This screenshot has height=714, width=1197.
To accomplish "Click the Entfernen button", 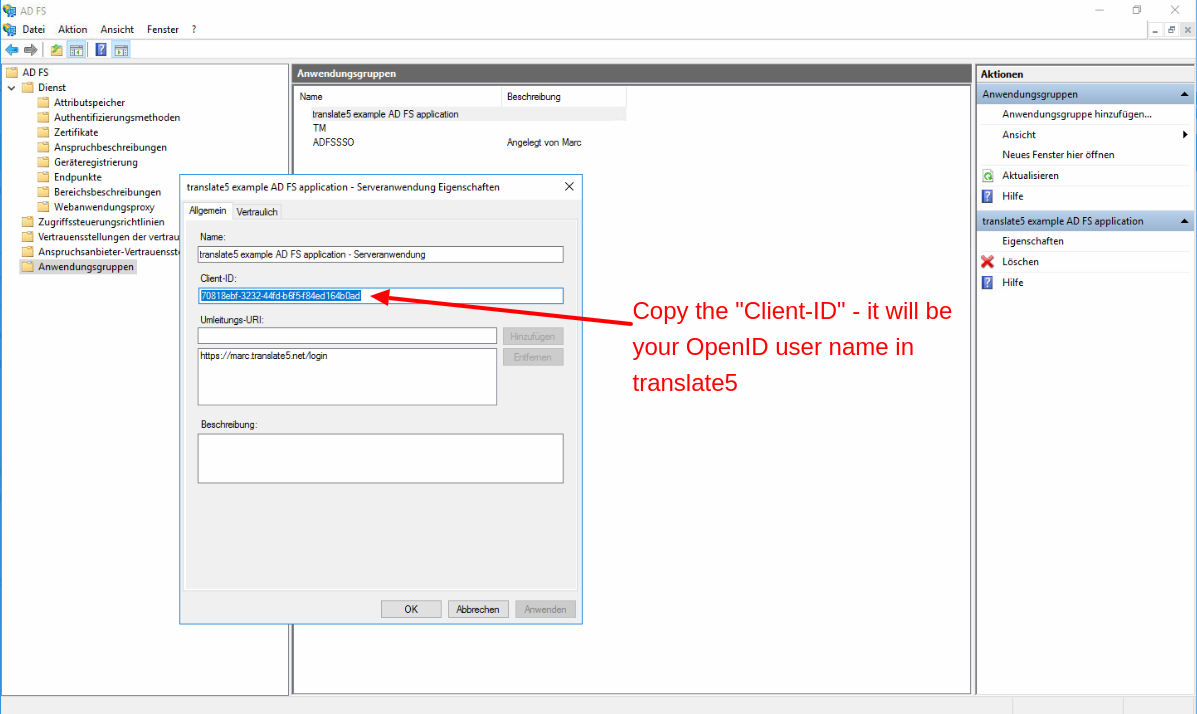I will [x=533, y=357].
